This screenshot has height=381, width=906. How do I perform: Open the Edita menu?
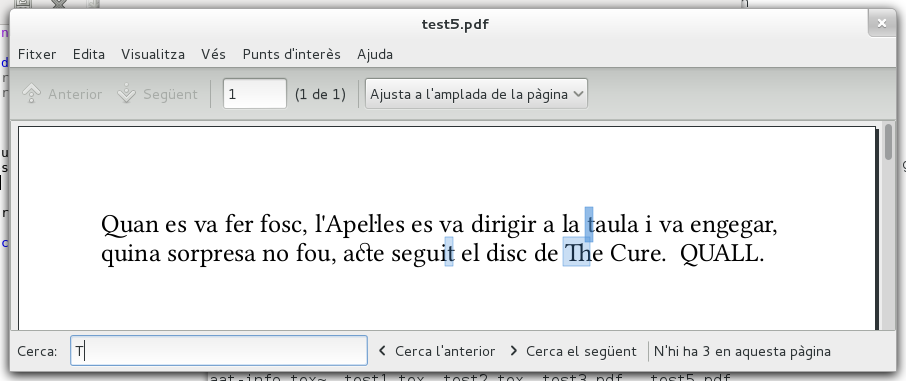click(89, 54)
